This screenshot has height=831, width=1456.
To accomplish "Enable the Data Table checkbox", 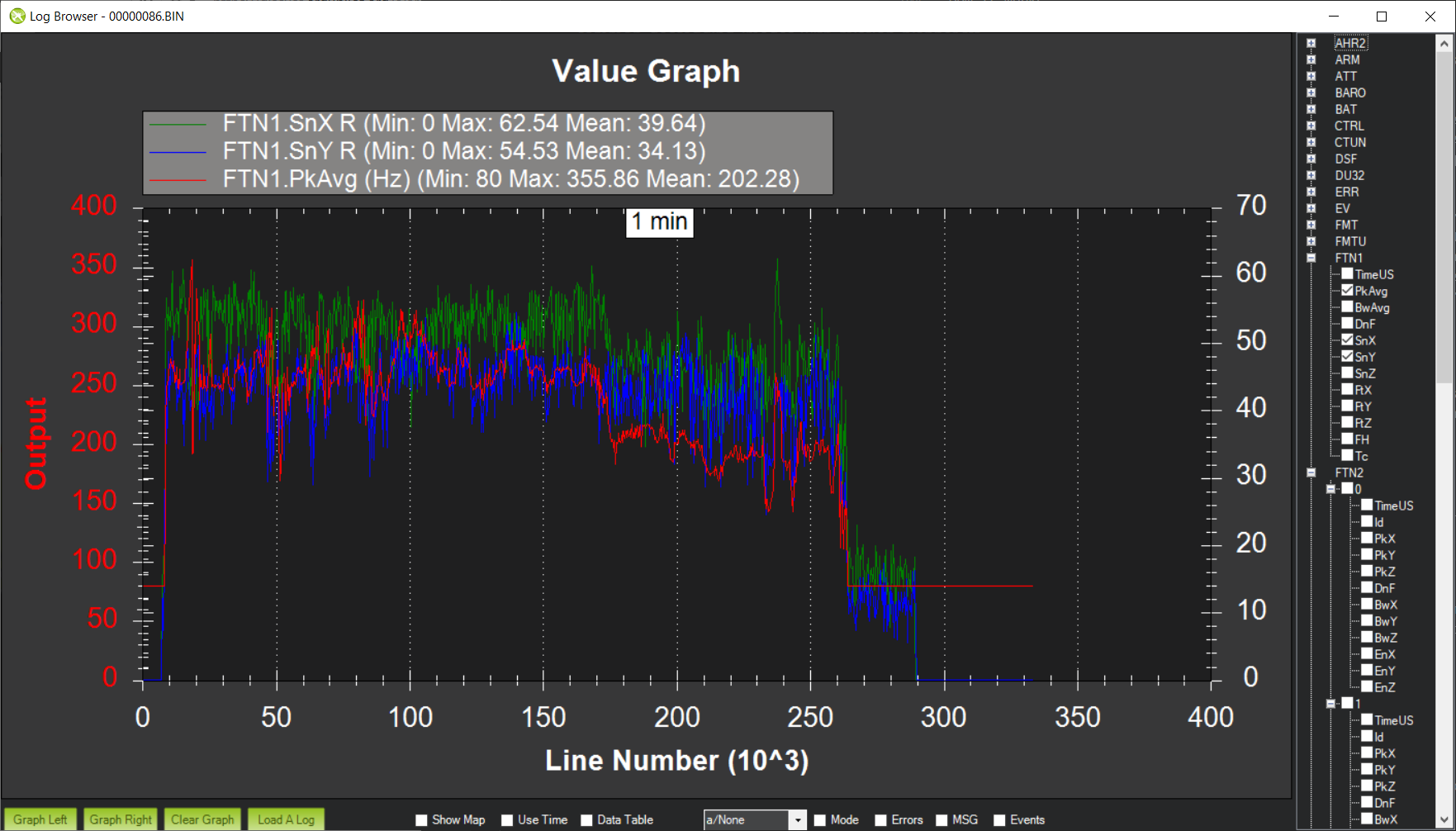I will click(x=586, y=820).
